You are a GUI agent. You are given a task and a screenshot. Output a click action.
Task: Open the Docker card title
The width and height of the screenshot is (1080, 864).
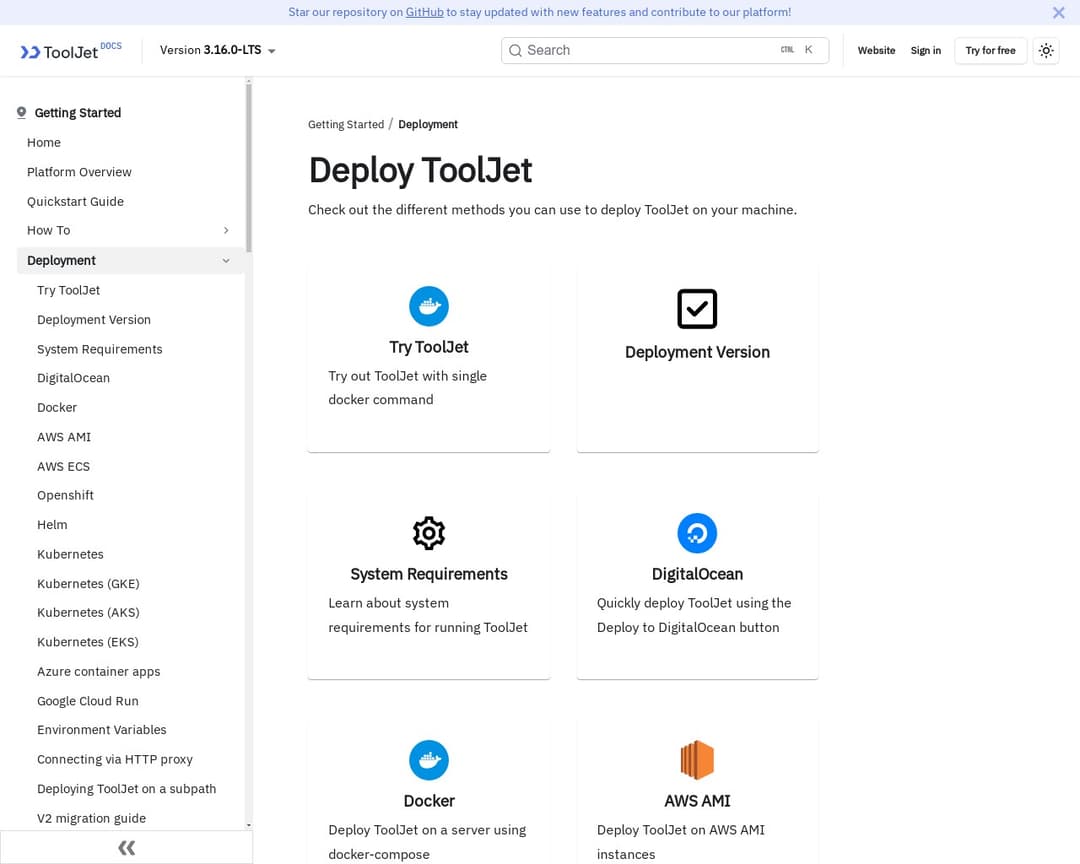point(428,801)
